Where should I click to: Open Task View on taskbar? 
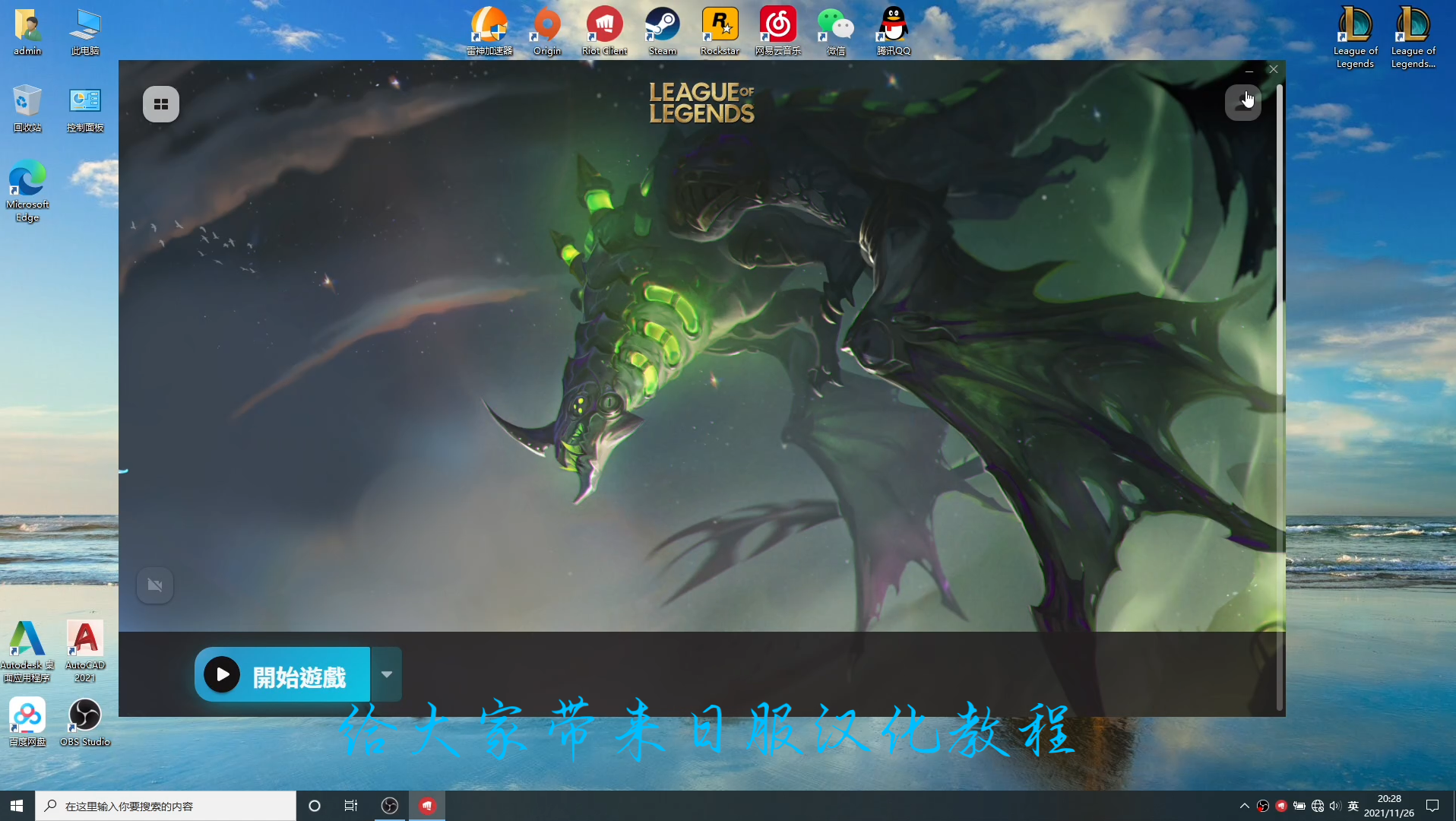351,806
